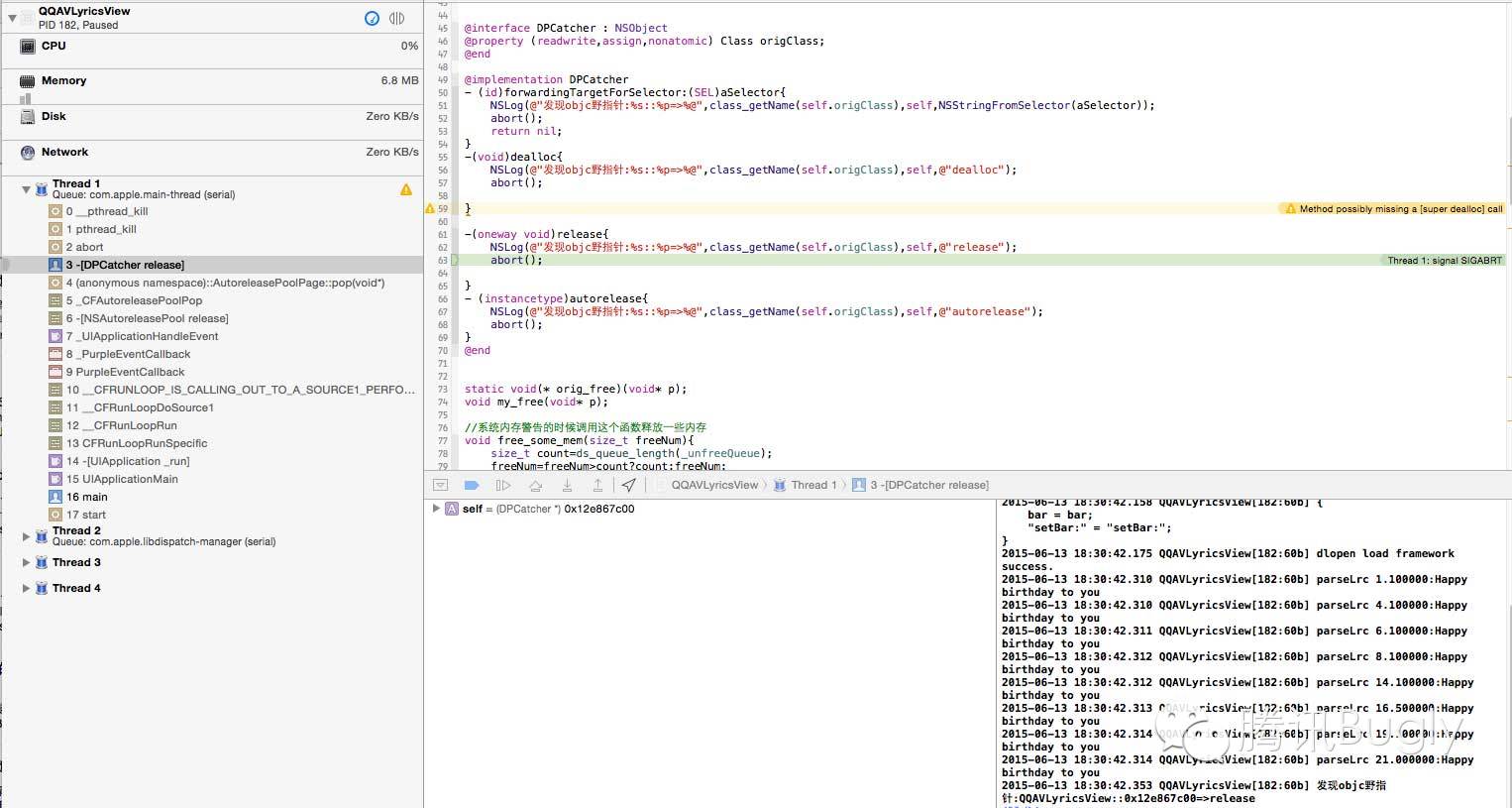Click the view options icon in process header

tap(397, 18)
